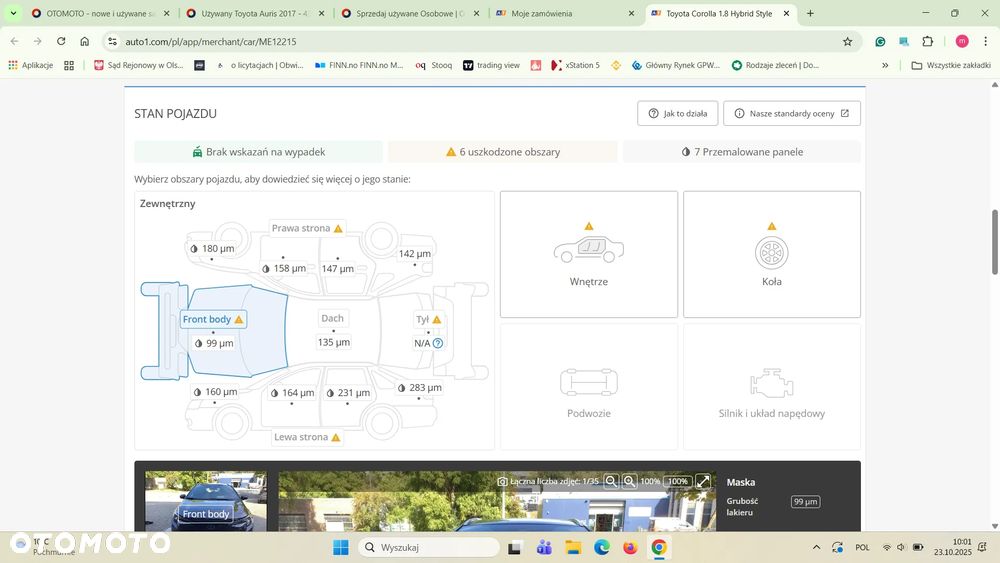Click the N/A question mark help icon

pyautogui.click(x=438, y=343)
